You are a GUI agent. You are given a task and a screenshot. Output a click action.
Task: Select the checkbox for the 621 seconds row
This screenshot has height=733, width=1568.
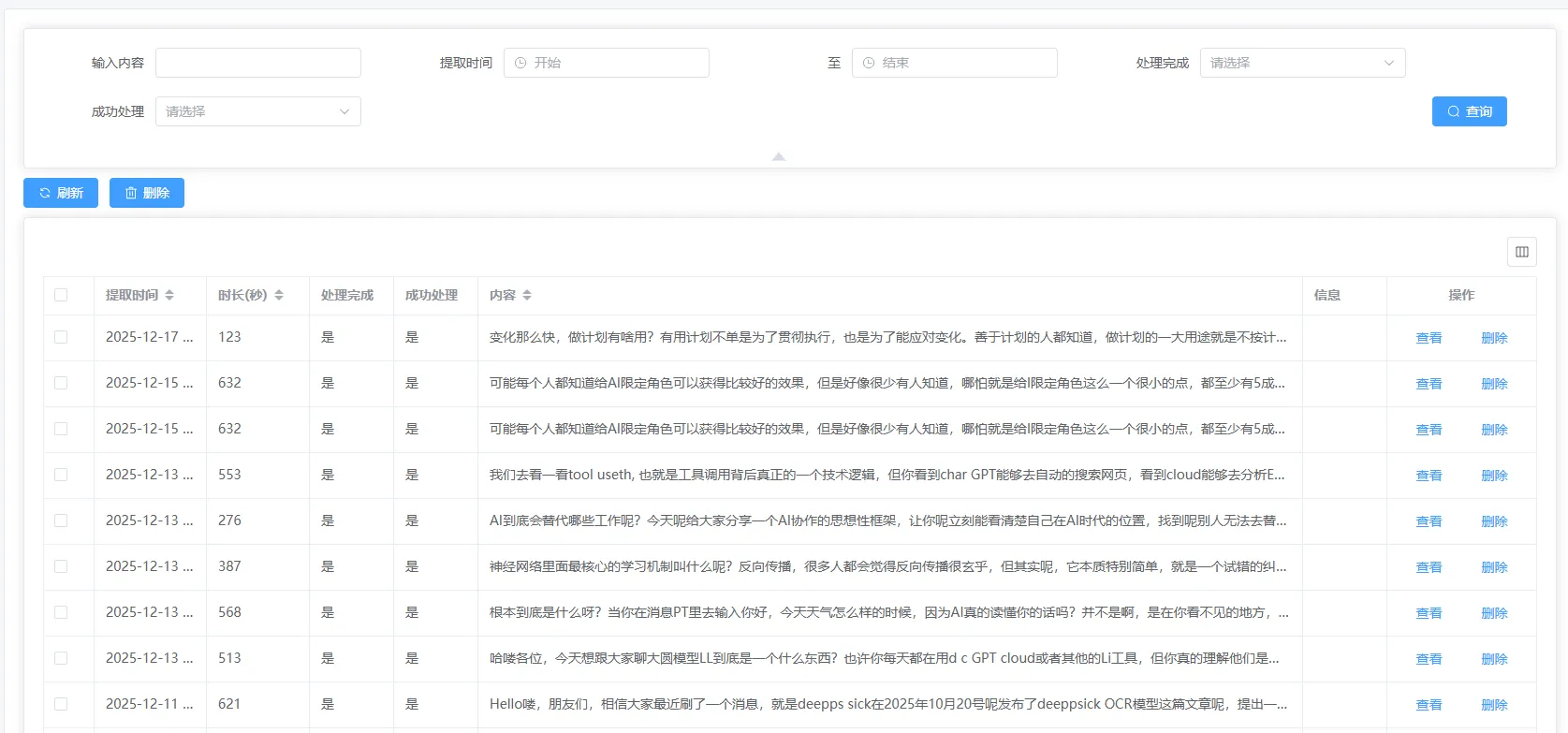[x=61, y=704]
